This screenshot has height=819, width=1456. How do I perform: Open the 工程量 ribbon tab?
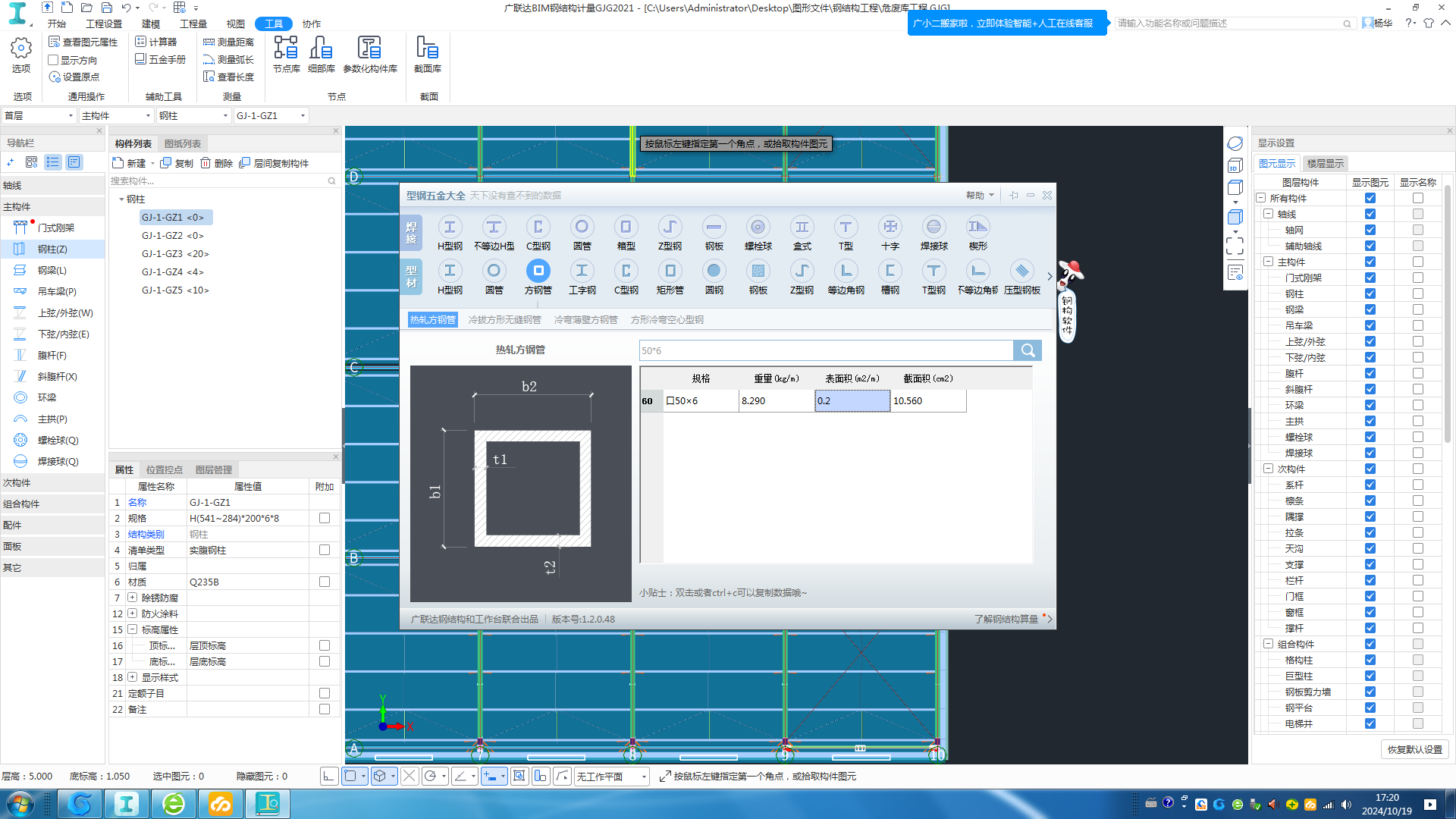point(193,24)
